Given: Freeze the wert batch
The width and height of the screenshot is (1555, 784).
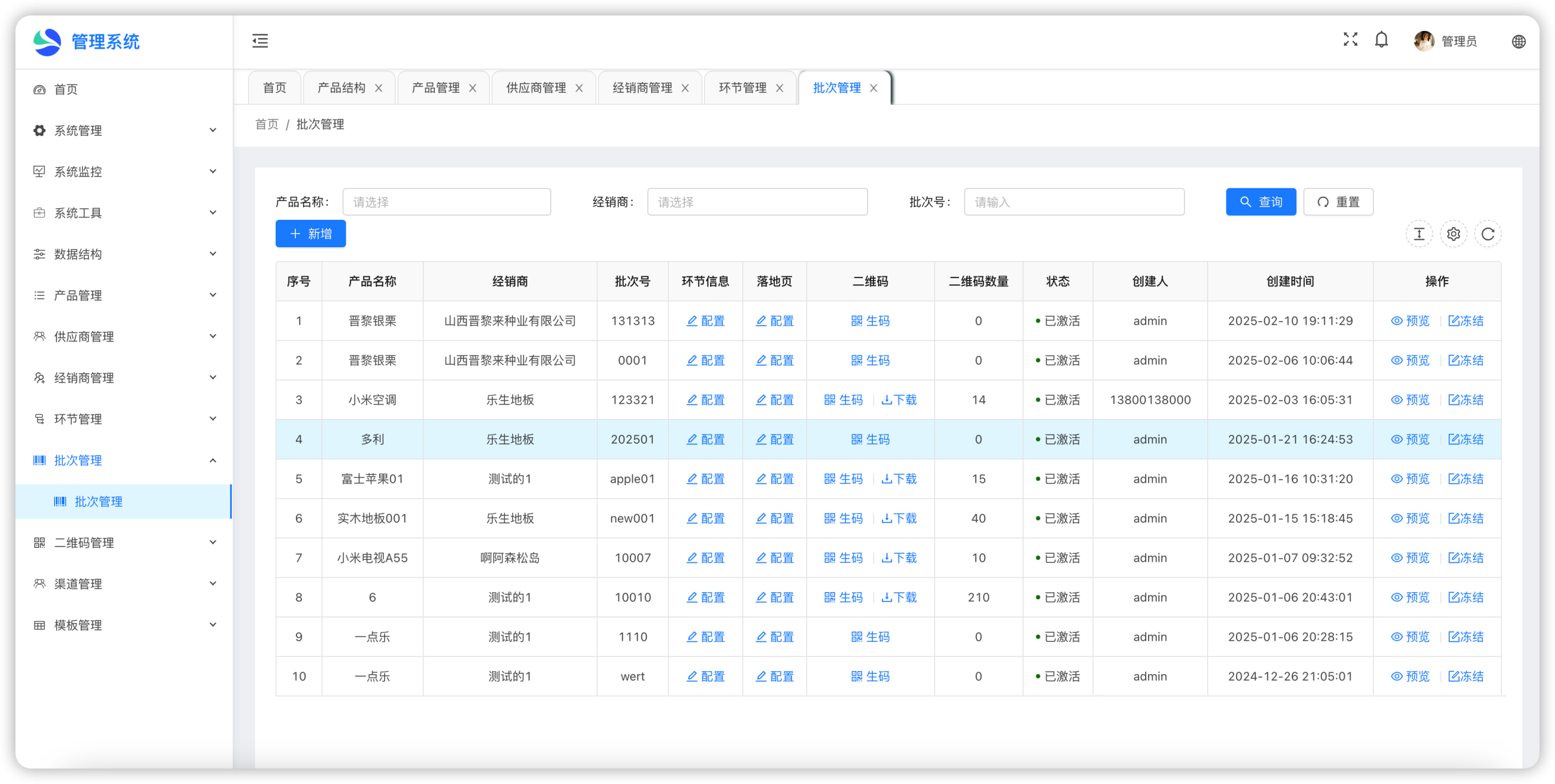Looking at the screenshot, I should coord(1466,676).
